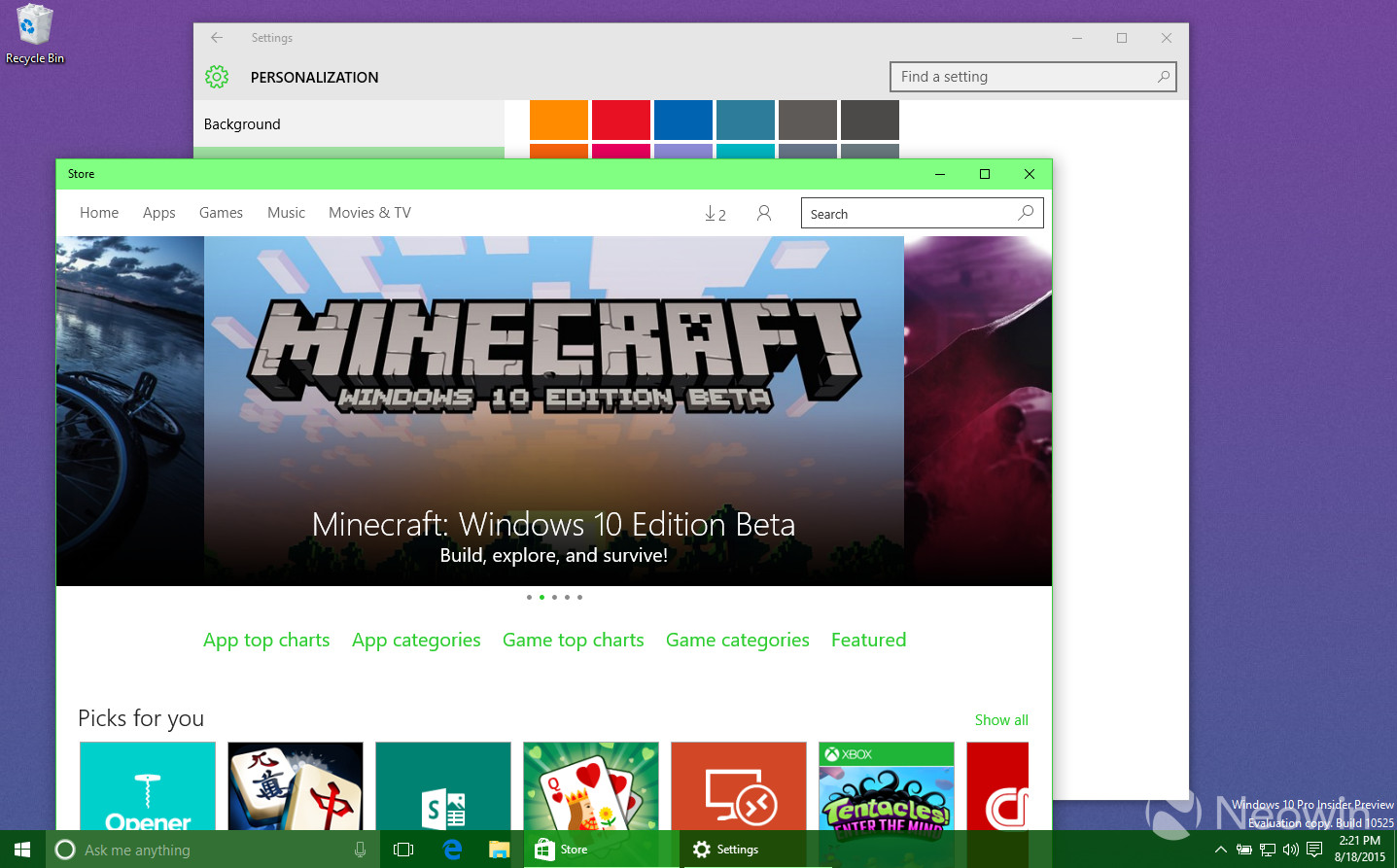This screenshot has height=868, width=1397.
Task: Pick the red accent color swatch
Action: [621, 121]
